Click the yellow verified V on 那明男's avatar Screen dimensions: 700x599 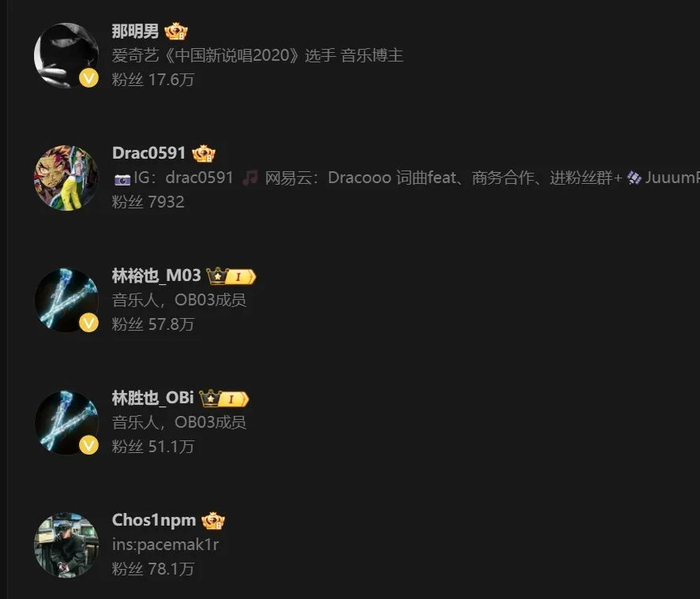tap(89, 78)
